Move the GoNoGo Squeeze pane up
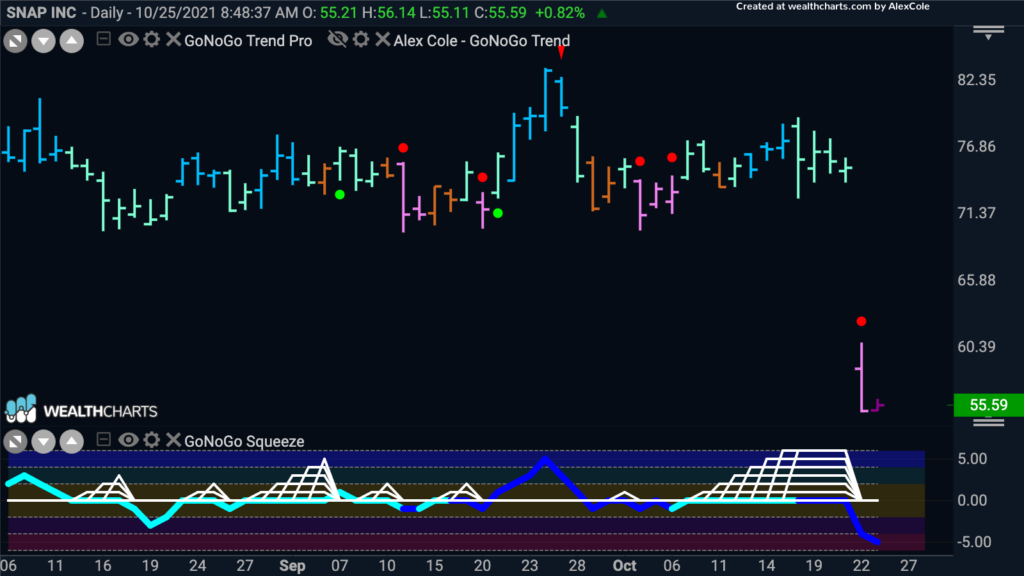Image resolution: width=1024 pixels, height=576 pixels. 72,441
